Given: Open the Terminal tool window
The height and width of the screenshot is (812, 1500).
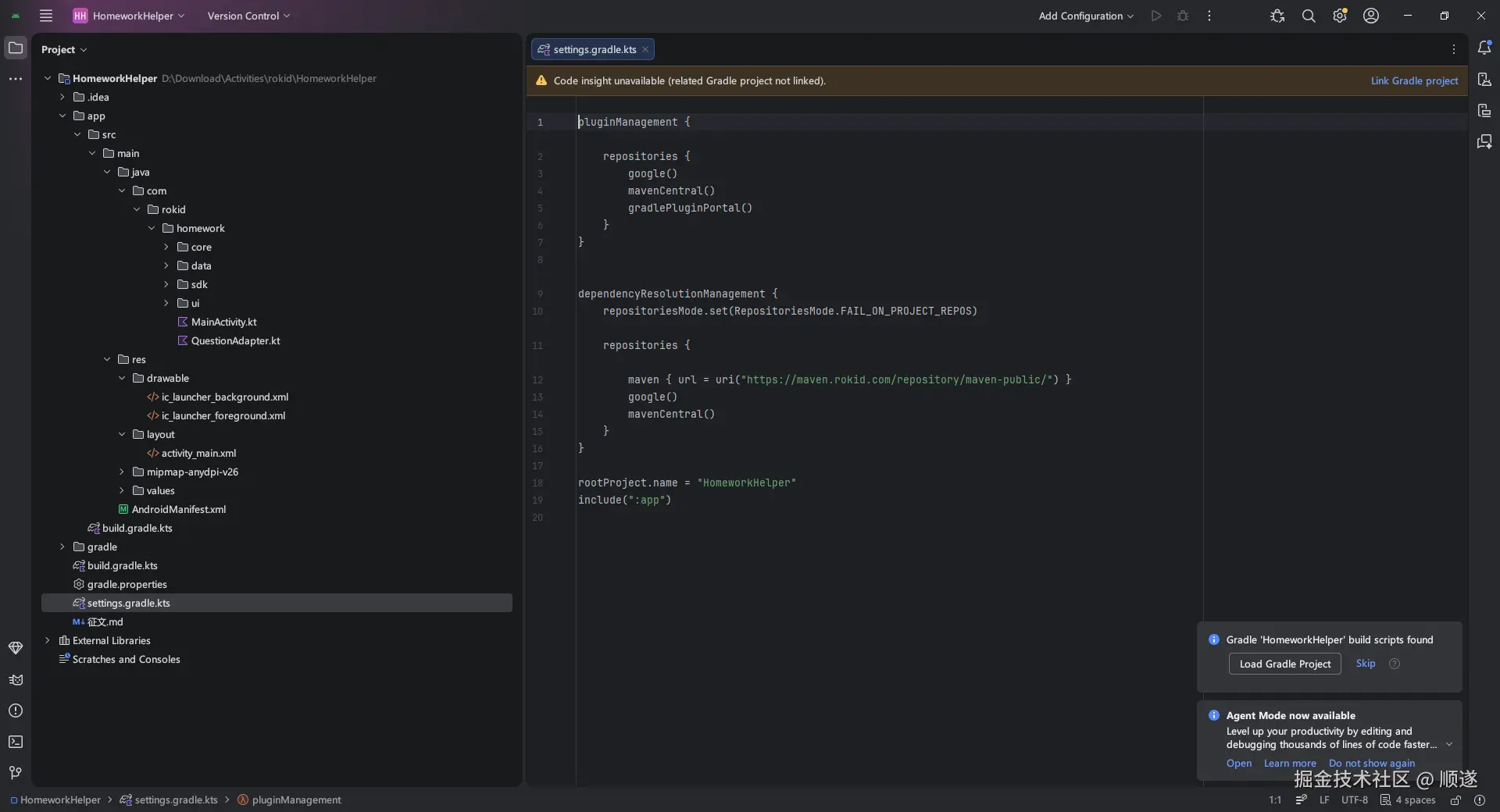Looking at the screenshot, I should (x=16, y=742).
